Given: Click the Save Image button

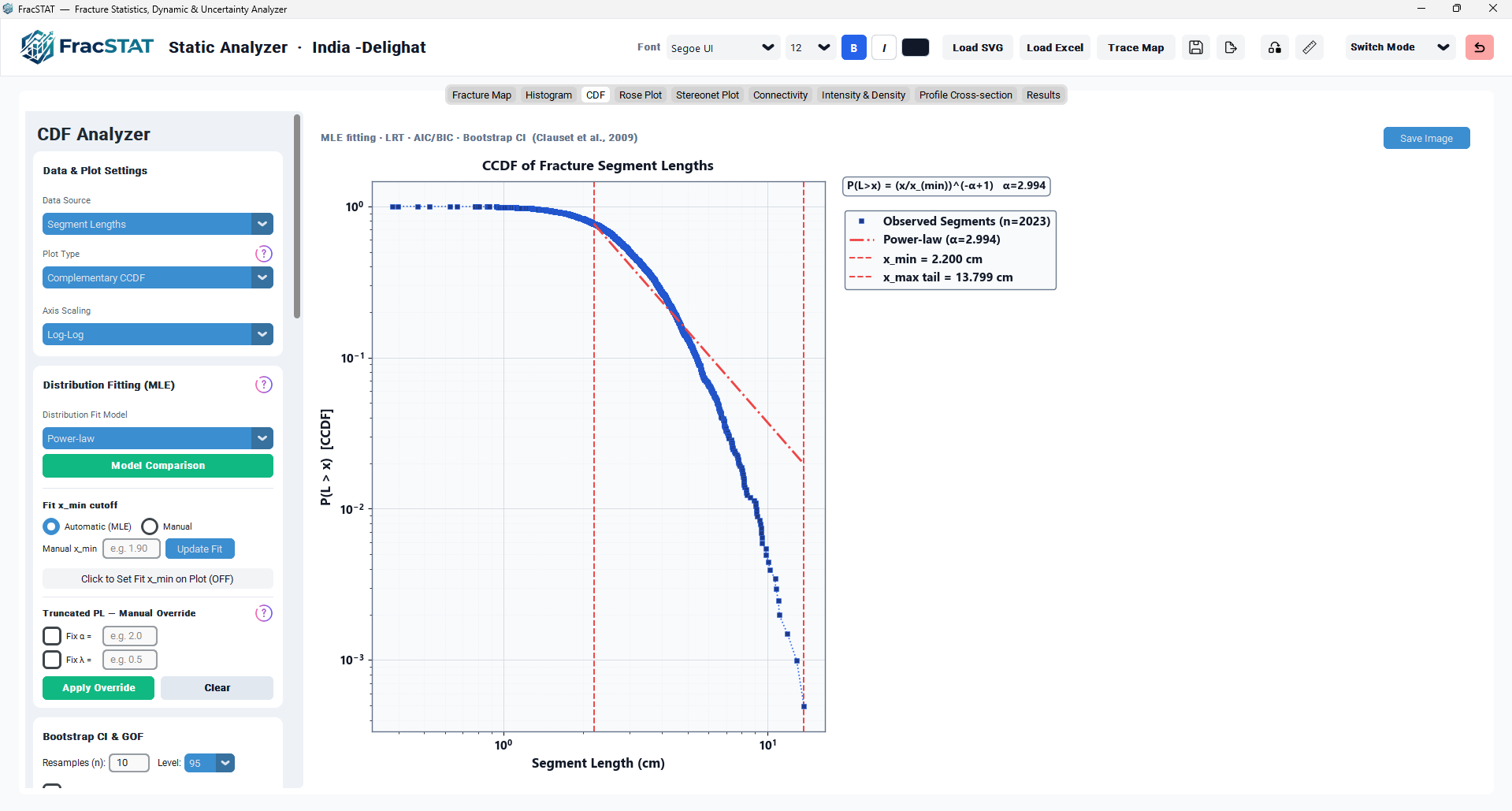Looking at the screenshot, I should pyautogui.click(x=1426, y=138).
